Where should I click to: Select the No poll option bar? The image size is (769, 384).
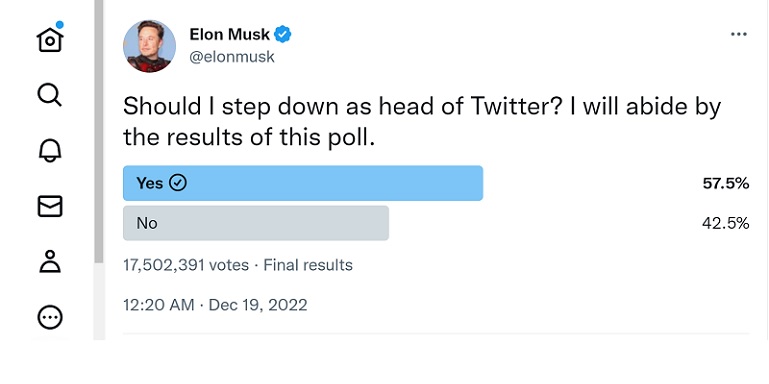pos(256,223)
